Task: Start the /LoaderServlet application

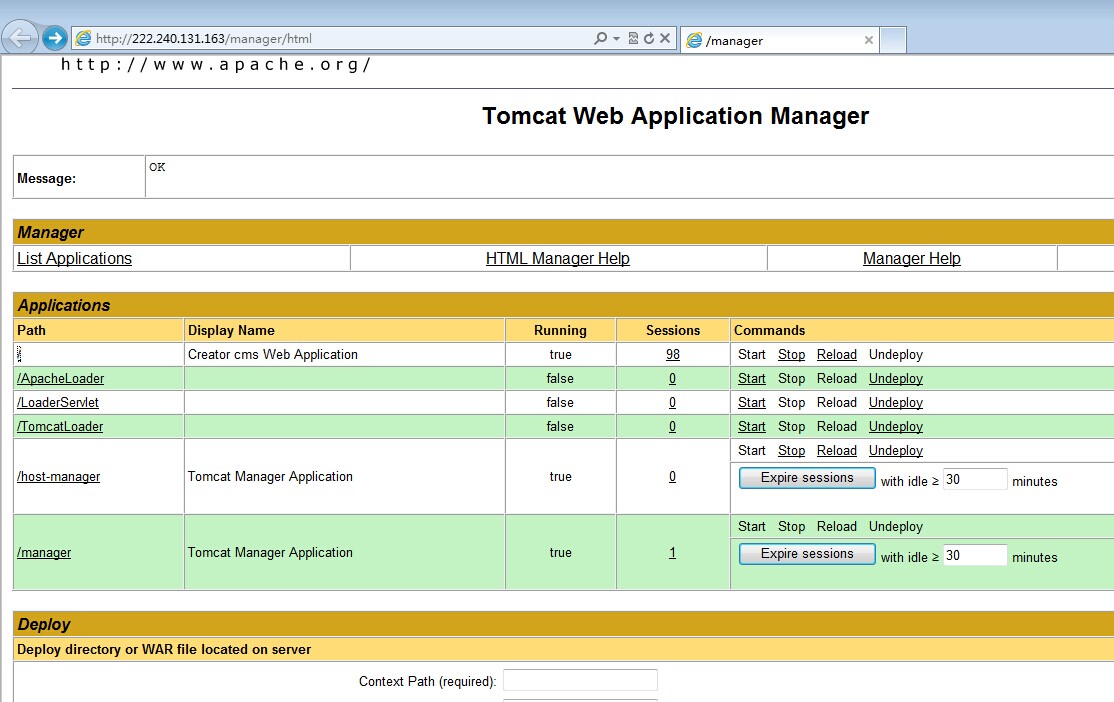Action: pos(752,402)
